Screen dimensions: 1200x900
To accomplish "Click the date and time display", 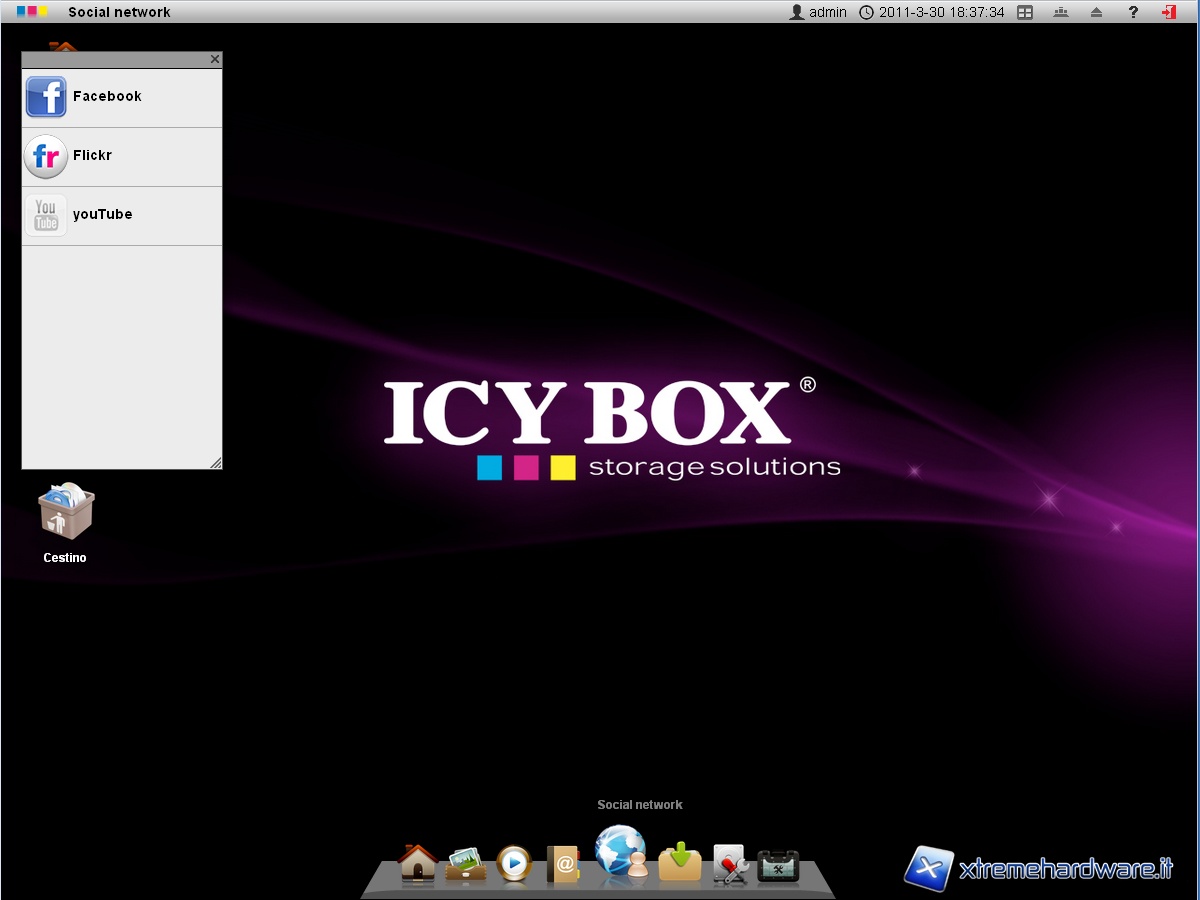I will [932, 12].
